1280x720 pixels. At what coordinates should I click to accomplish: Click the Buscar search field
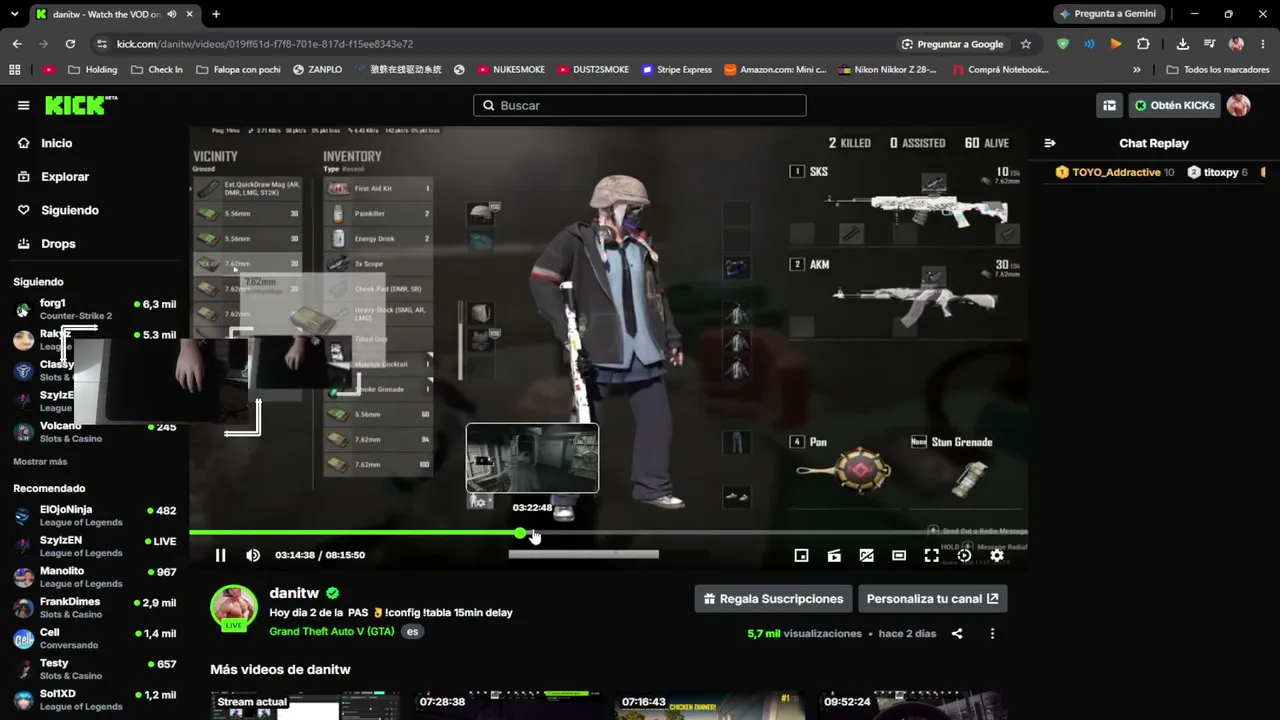[x=640, y=105]
